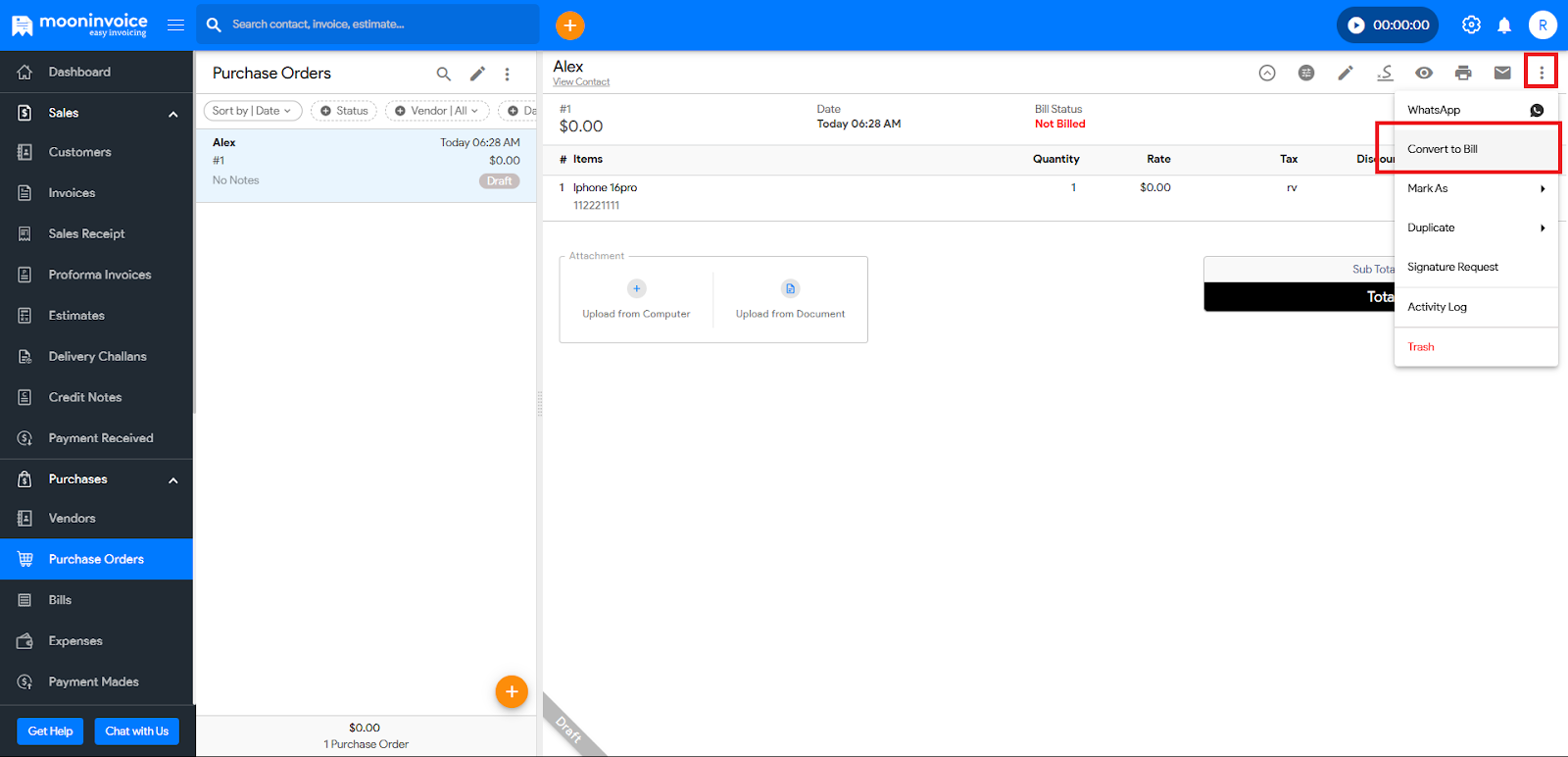Click the Not Billed status text

(x=1060, y=125)
